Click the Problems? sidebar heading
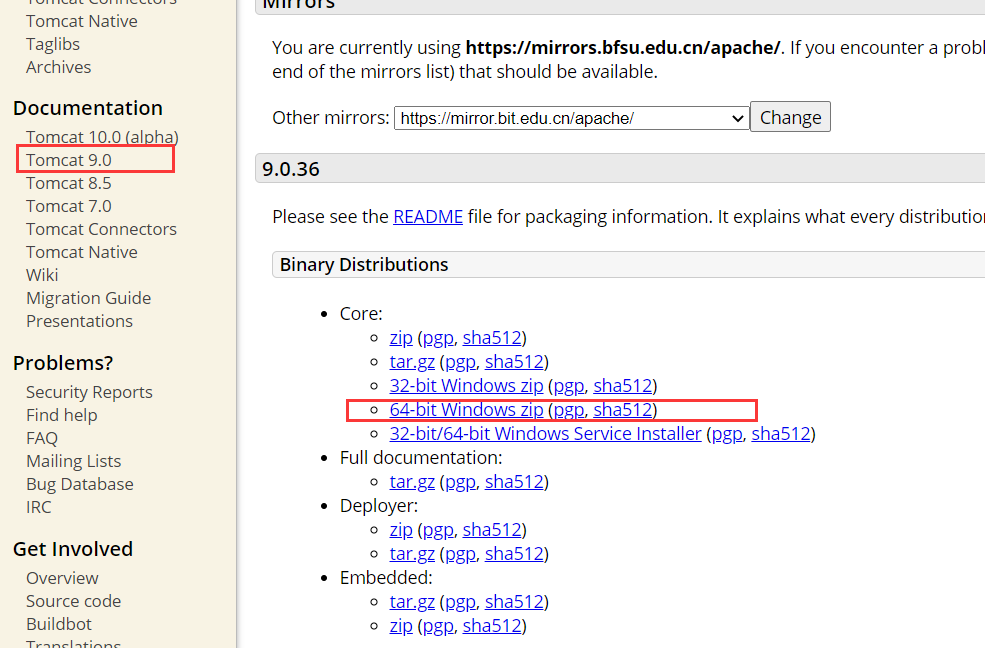 click(x=63, y=363)
